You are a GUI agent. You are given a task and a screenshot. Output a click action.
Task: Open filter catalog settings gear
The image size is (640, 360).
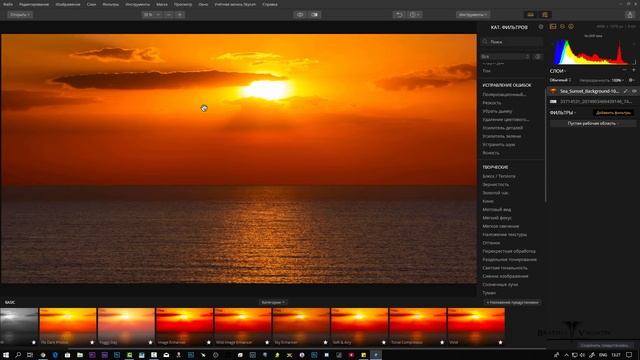click(541, 27)
